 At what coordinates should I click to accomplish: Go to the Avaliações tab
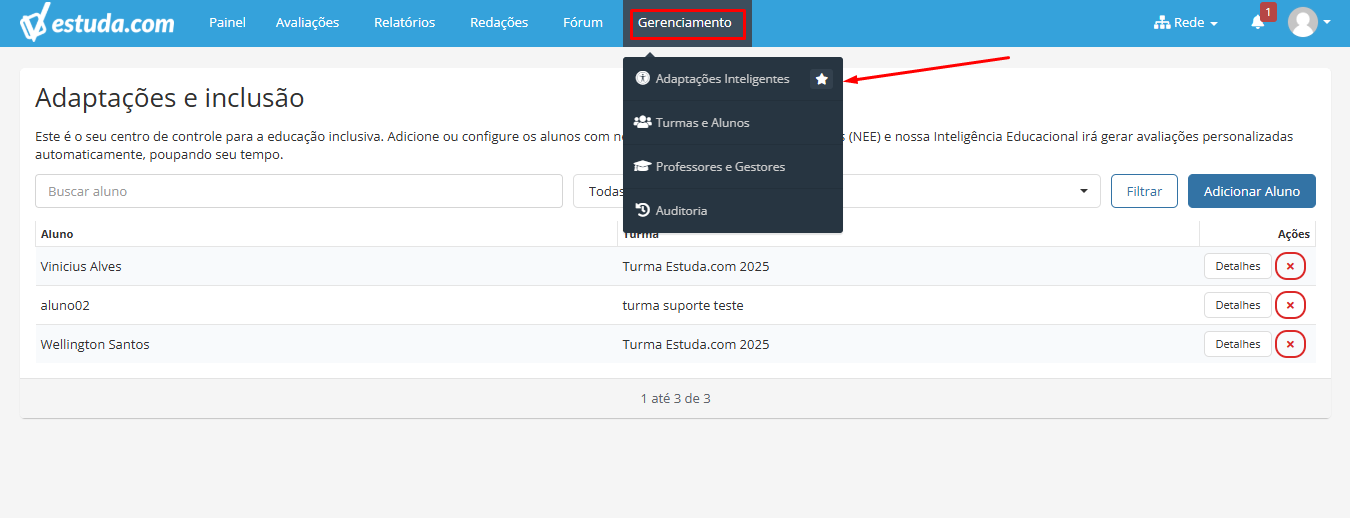click(x=307, y=23)
